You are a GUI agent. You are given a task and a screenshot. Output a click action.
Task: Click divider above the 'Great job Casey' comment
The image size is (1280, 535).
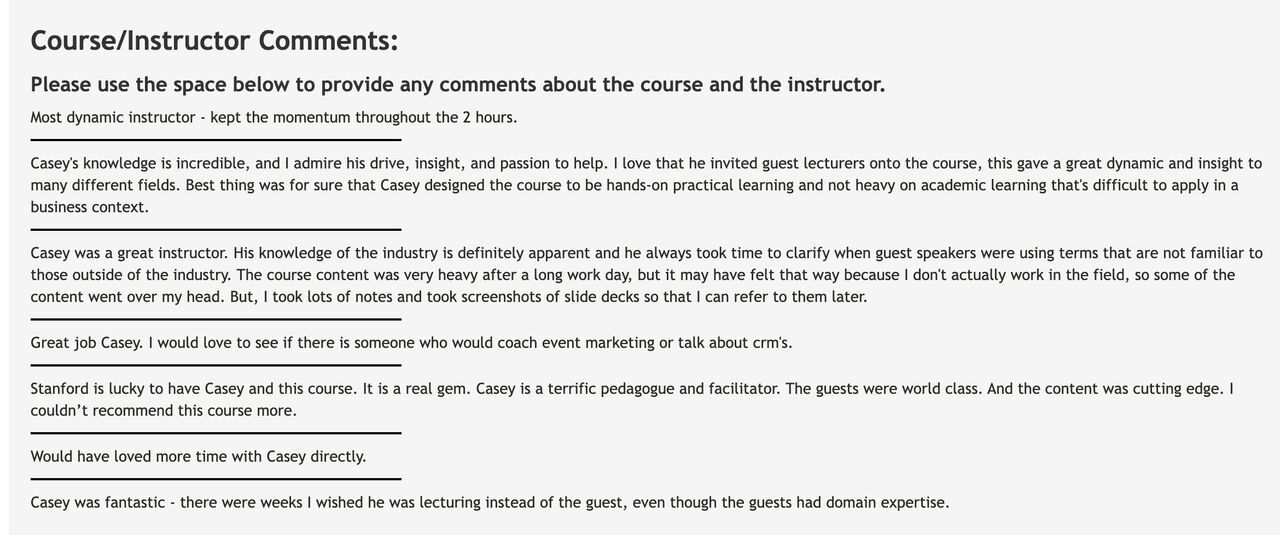[x=215, y=320]
